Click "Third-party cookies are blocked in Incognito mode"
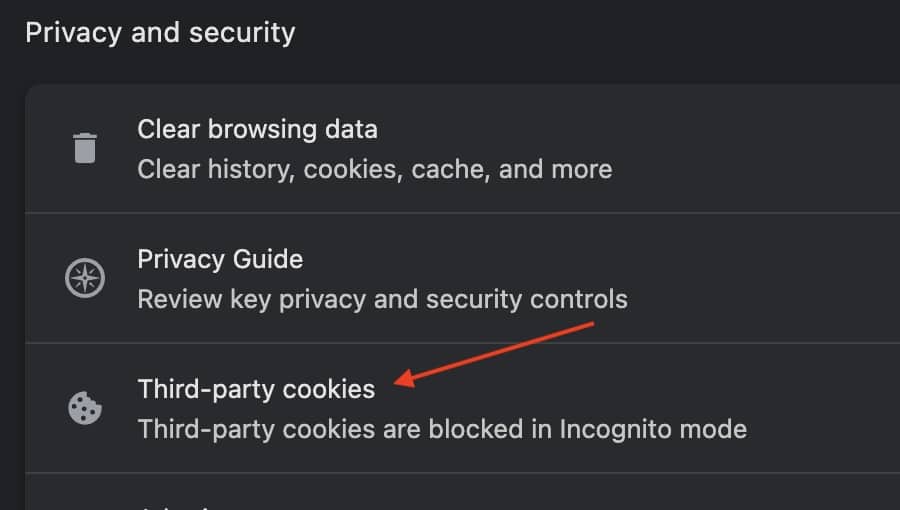The height and width of the screenshot is (510, 900). click(x=442, y=429)
